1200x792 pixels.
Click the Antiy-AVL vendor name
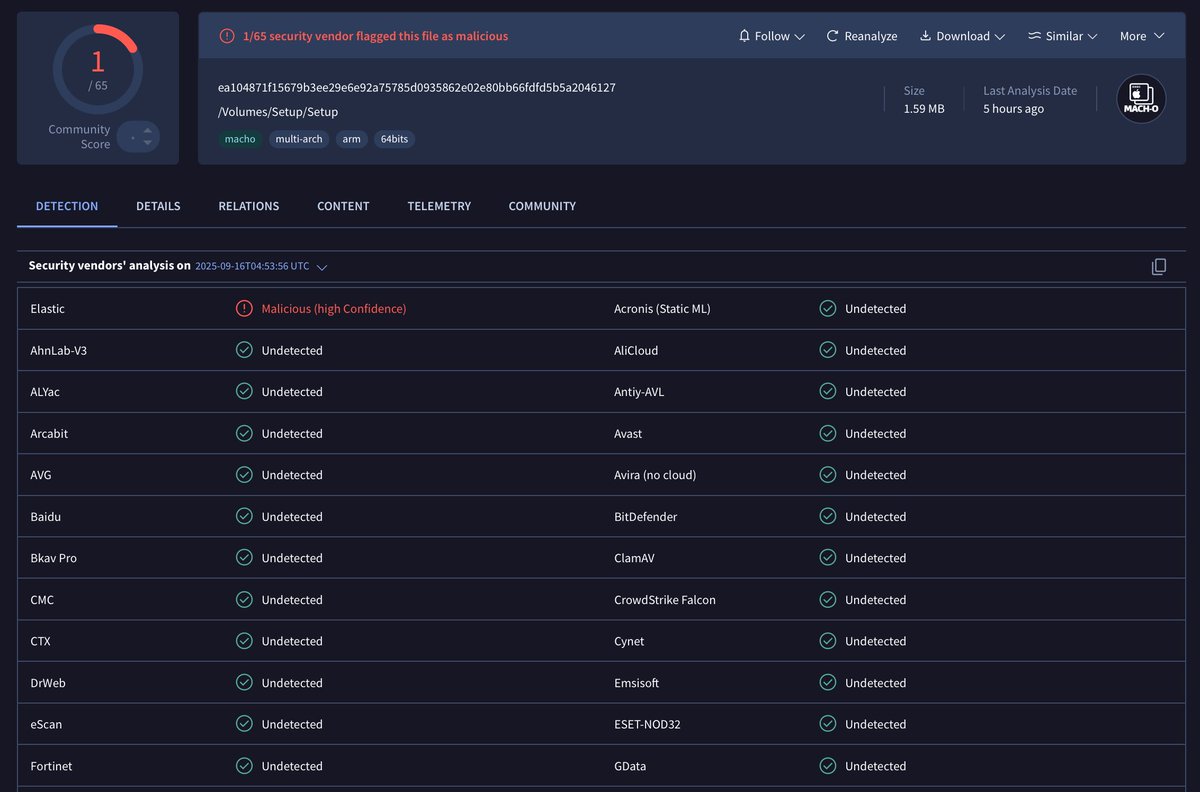point(639,392)
